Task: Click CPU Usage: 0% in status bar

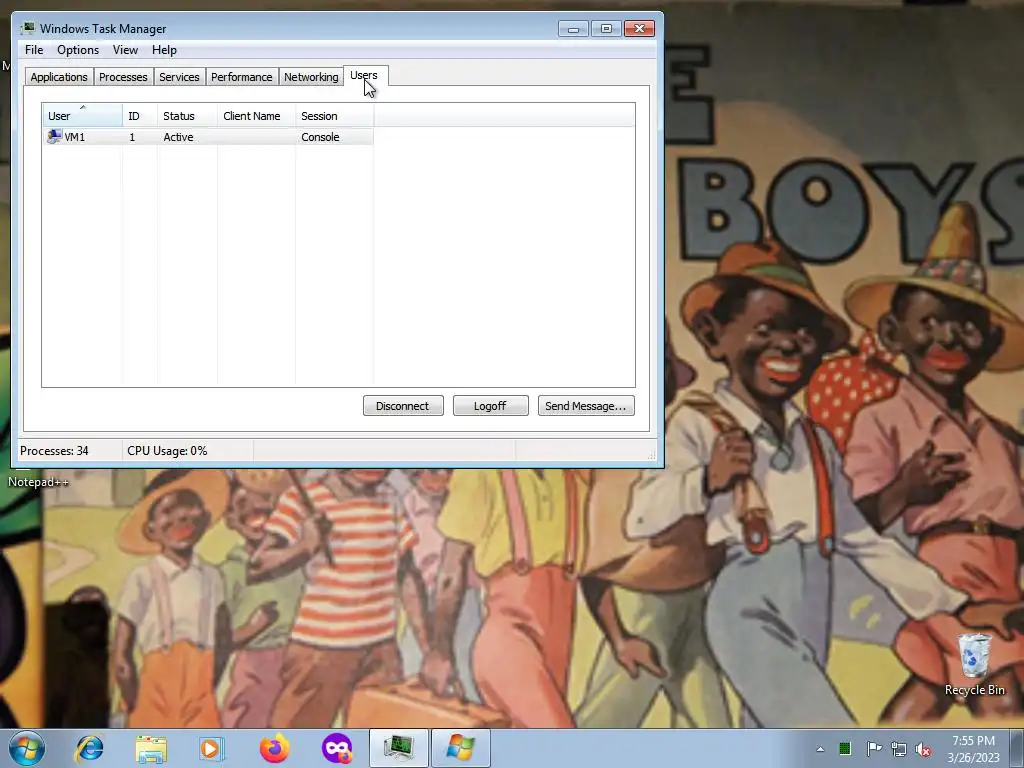Action: 167,451
